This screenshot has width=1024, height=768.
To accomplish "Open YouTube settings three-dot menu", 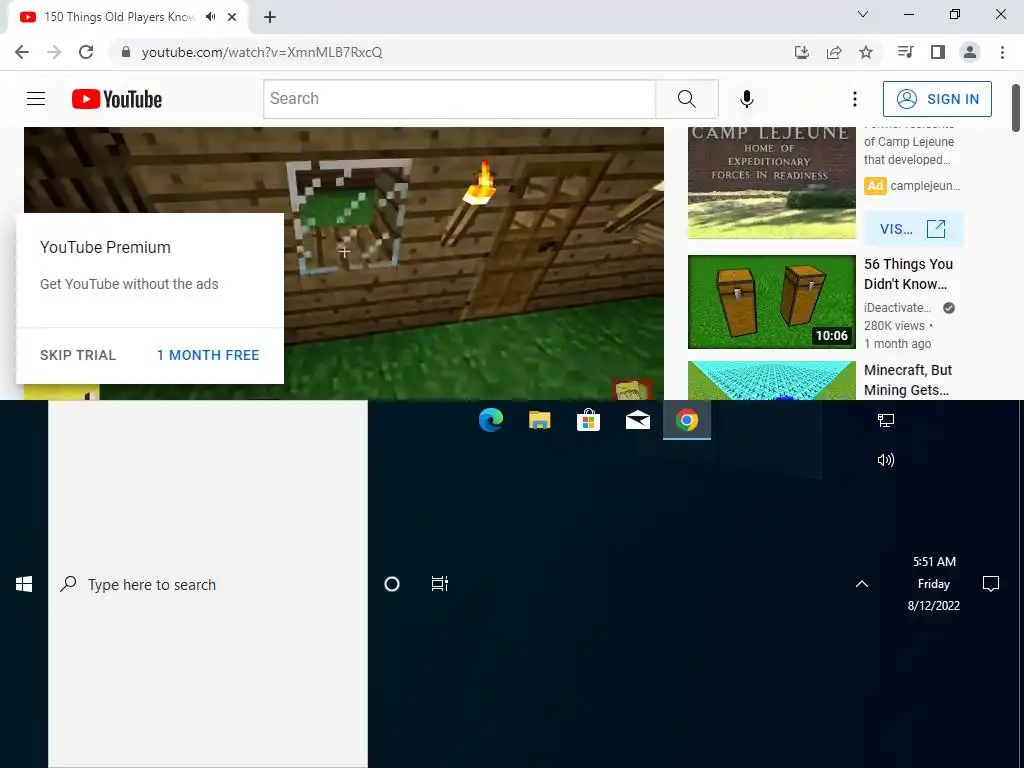I will (854, 99).
